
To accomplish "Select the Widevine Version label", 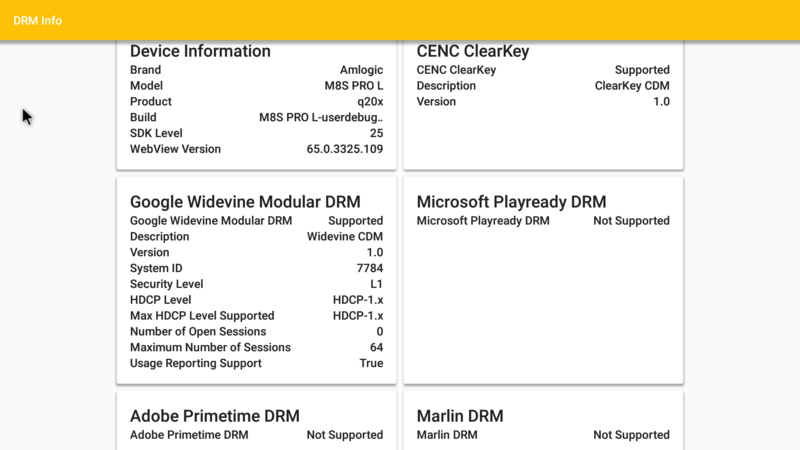I will click(x=149, y=253).
